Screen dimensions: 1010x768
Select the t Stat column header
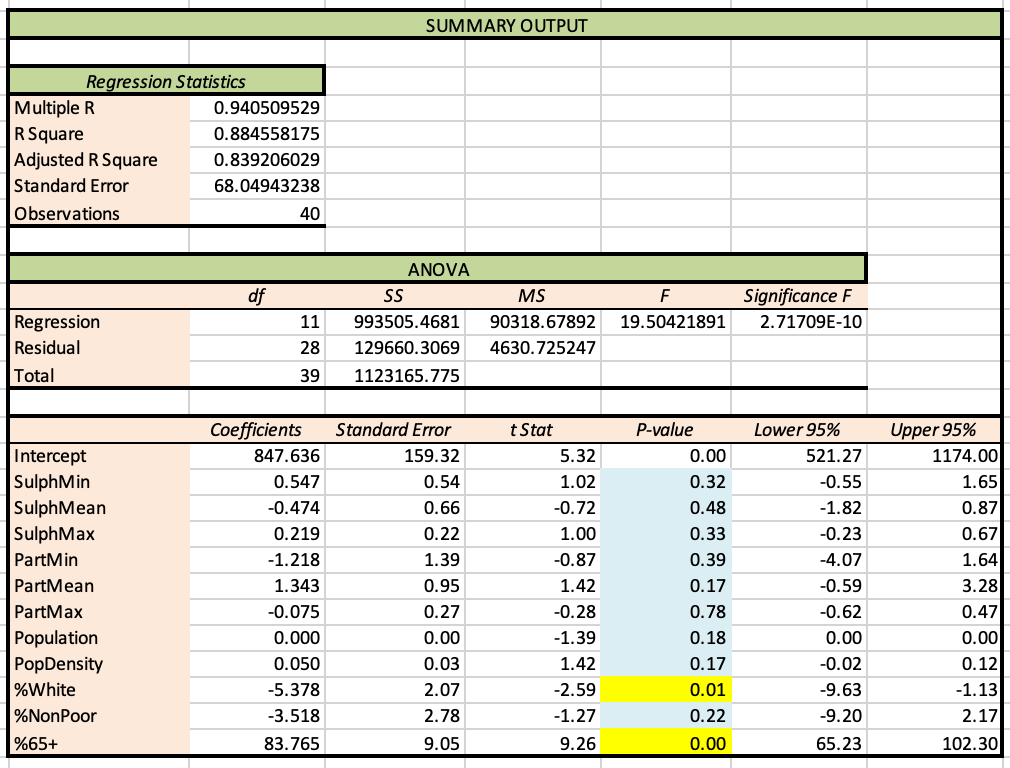coord(533,430)
